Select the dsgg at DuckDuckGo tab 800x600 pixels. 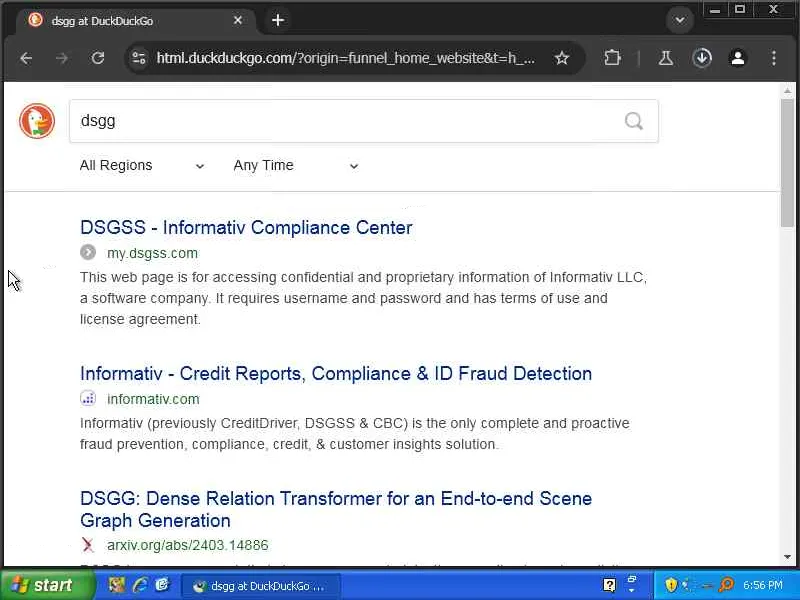135,21
